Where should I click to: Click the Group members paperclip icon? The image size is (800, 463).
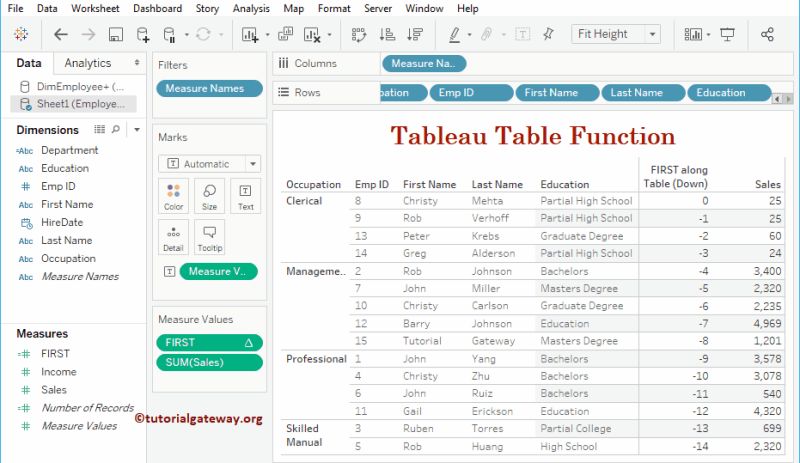(486, 34)
